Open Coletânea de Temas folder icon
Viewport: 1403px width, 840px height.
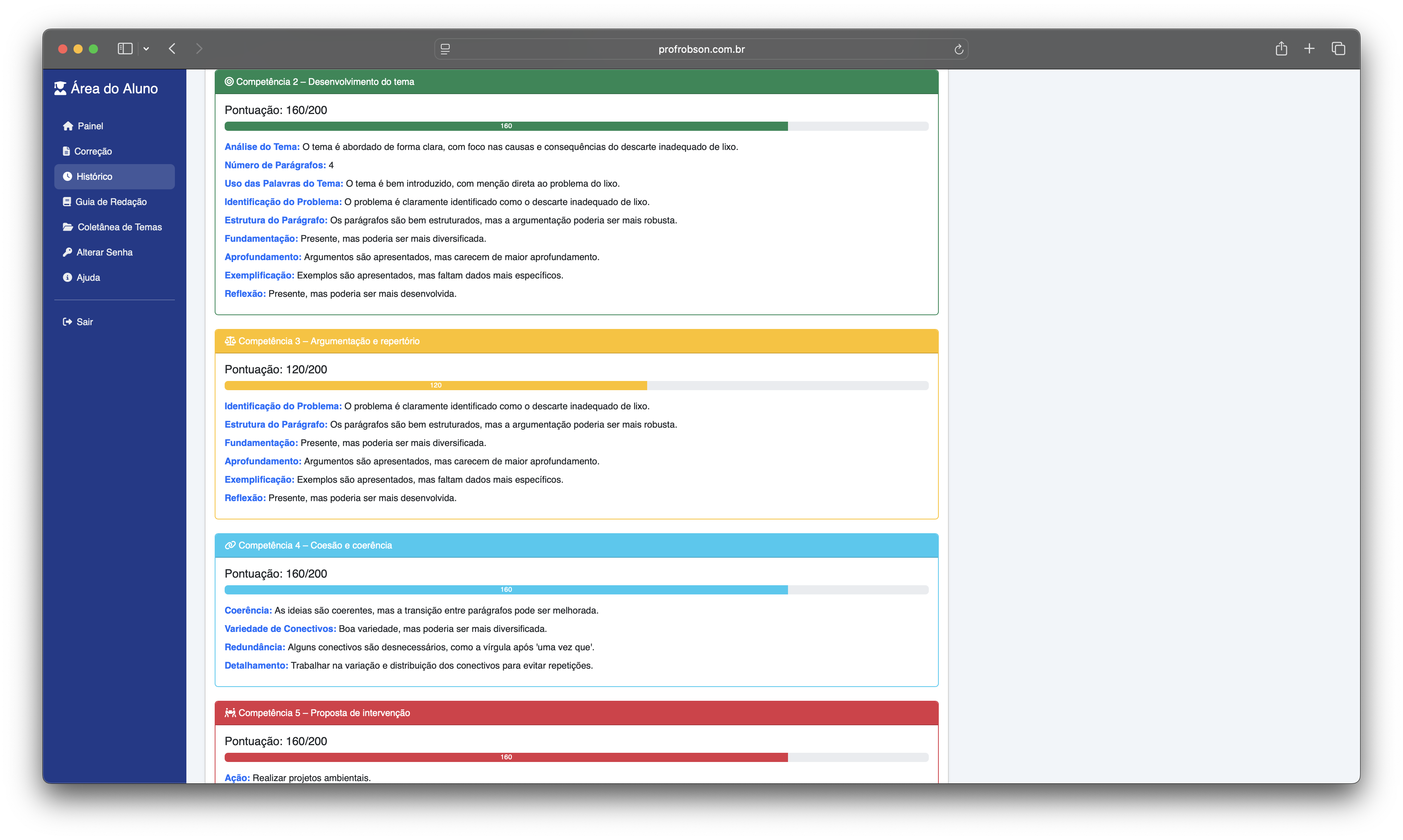[x=68, y=227]
